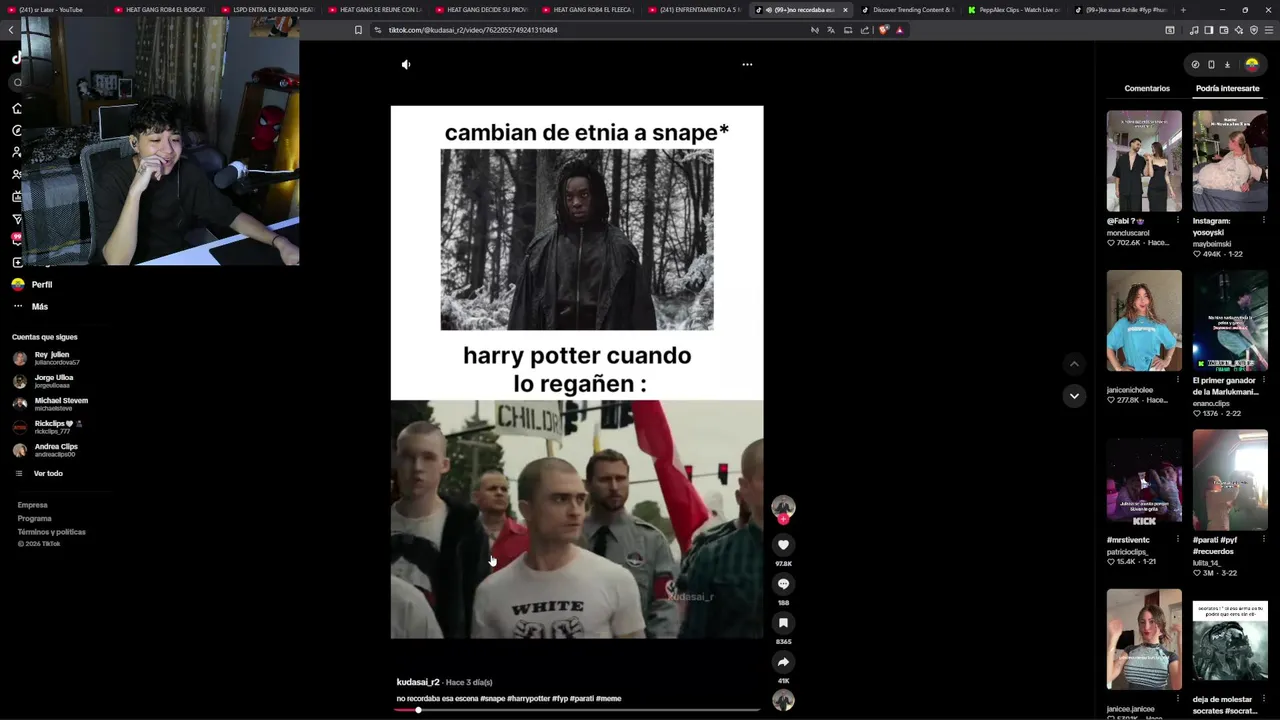Expand the Términos y políticas footer section
This screenshot has height=720, width=1280.
51,532
